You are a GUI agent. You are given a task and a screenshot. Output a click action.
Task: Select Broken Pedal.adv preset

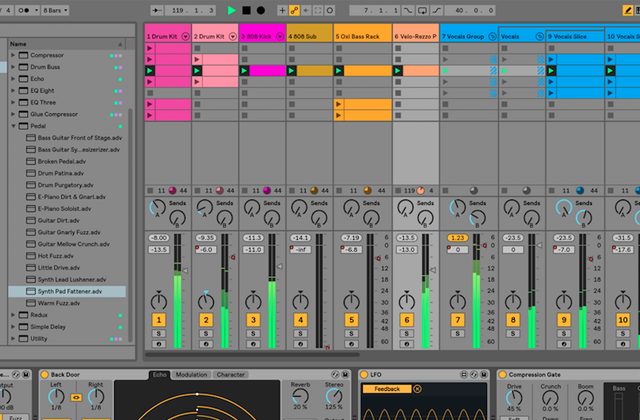coord(62,162)
